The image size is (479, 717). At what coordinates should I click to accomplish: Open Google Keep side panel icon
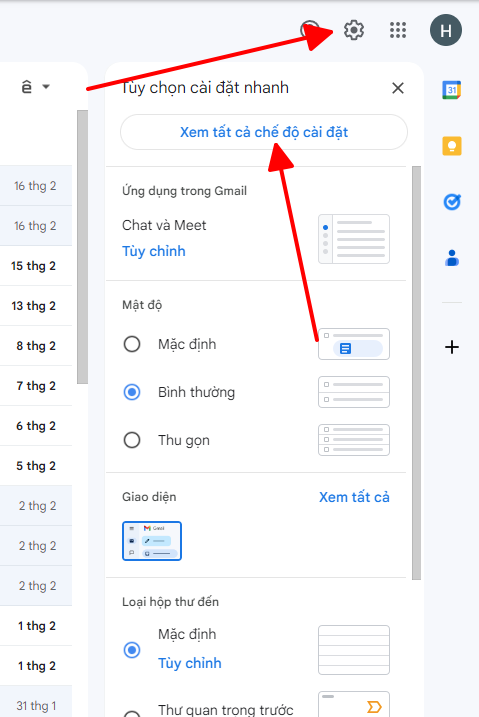(452, 146)
